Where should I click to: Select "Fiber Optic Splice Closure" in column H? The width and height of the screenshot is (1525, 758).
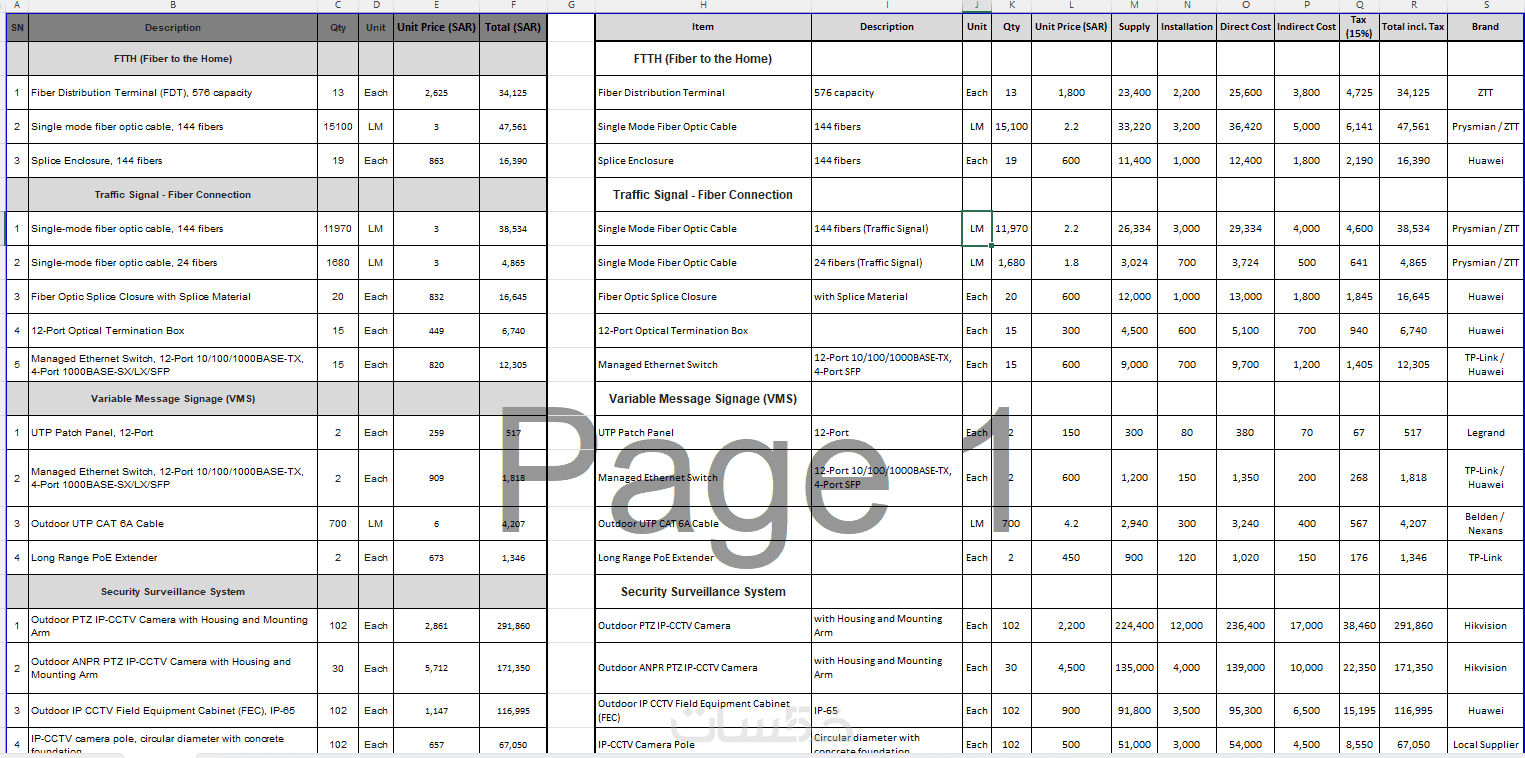663,297
